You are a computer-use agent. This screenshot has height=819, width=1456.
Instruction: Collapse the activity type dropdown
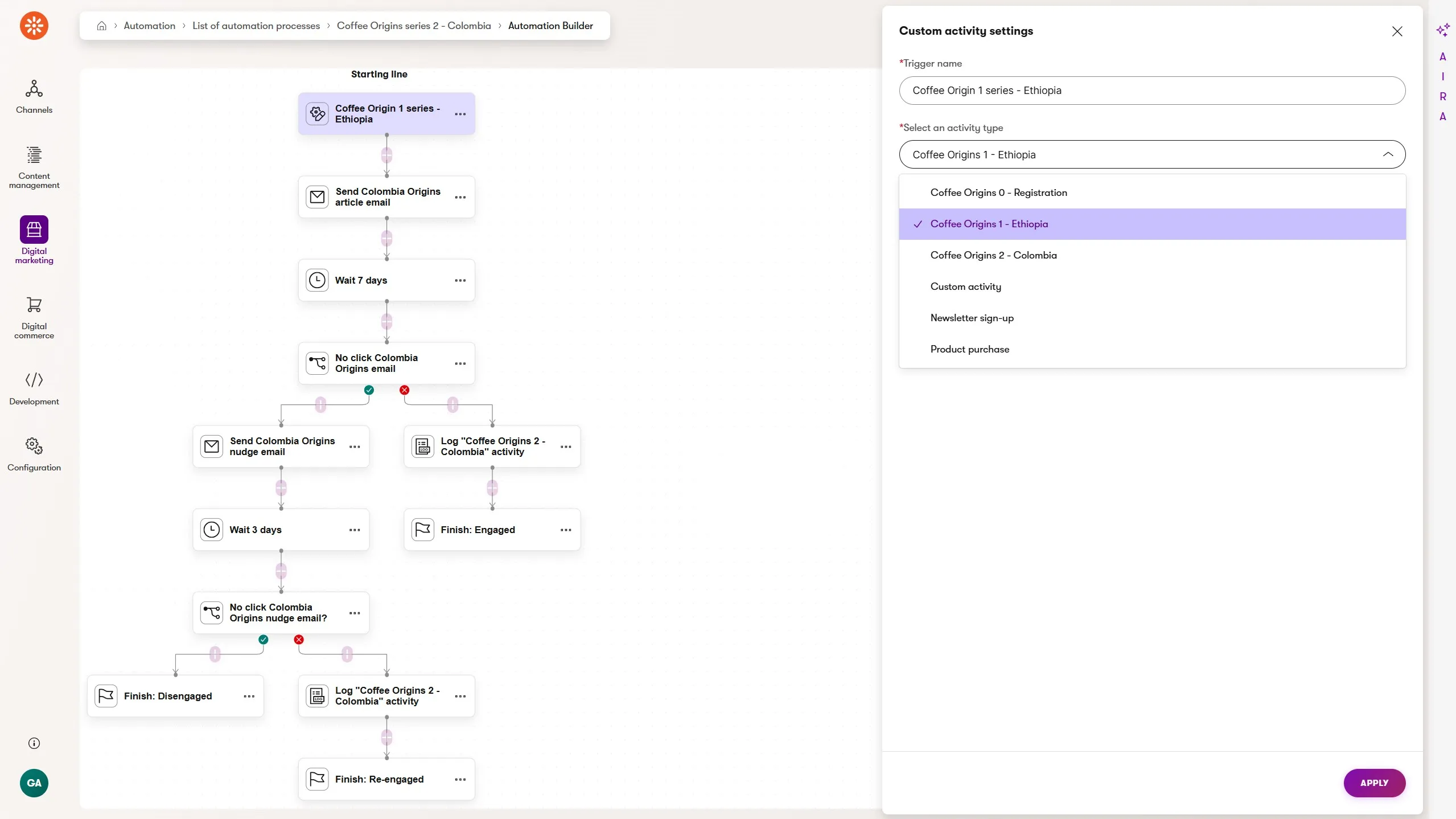pyautogui.click(x=1388, y=154)
